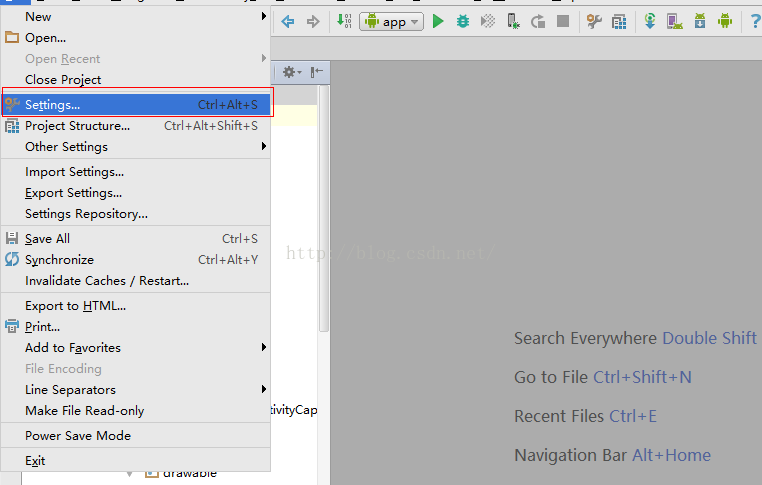The width and height of the screenshot is (762, 485).
Task: Open the project panel gear options
Action: (x=292, y=72)
